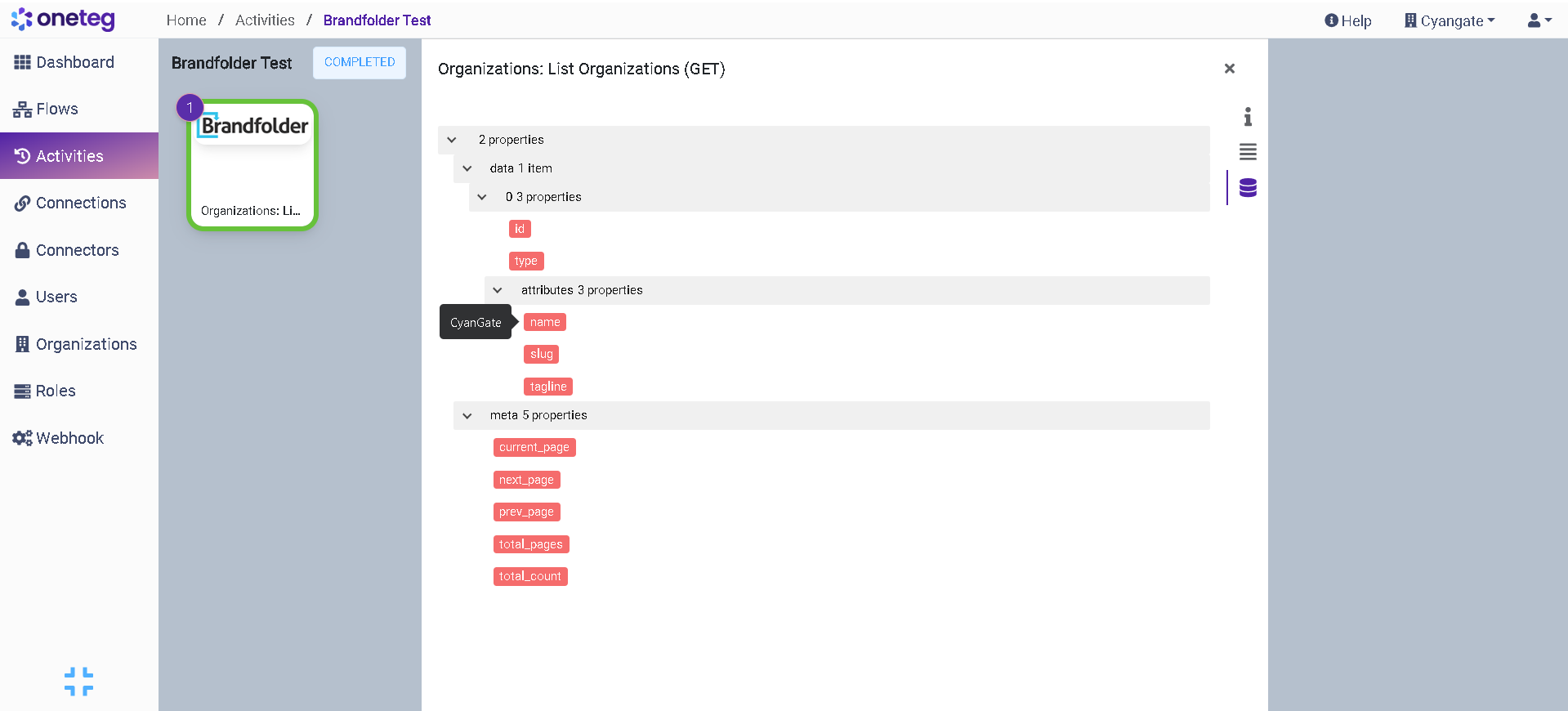Click the info icon in right panel
This screenshot has height=711, width=1568.
coord(1247,117)
